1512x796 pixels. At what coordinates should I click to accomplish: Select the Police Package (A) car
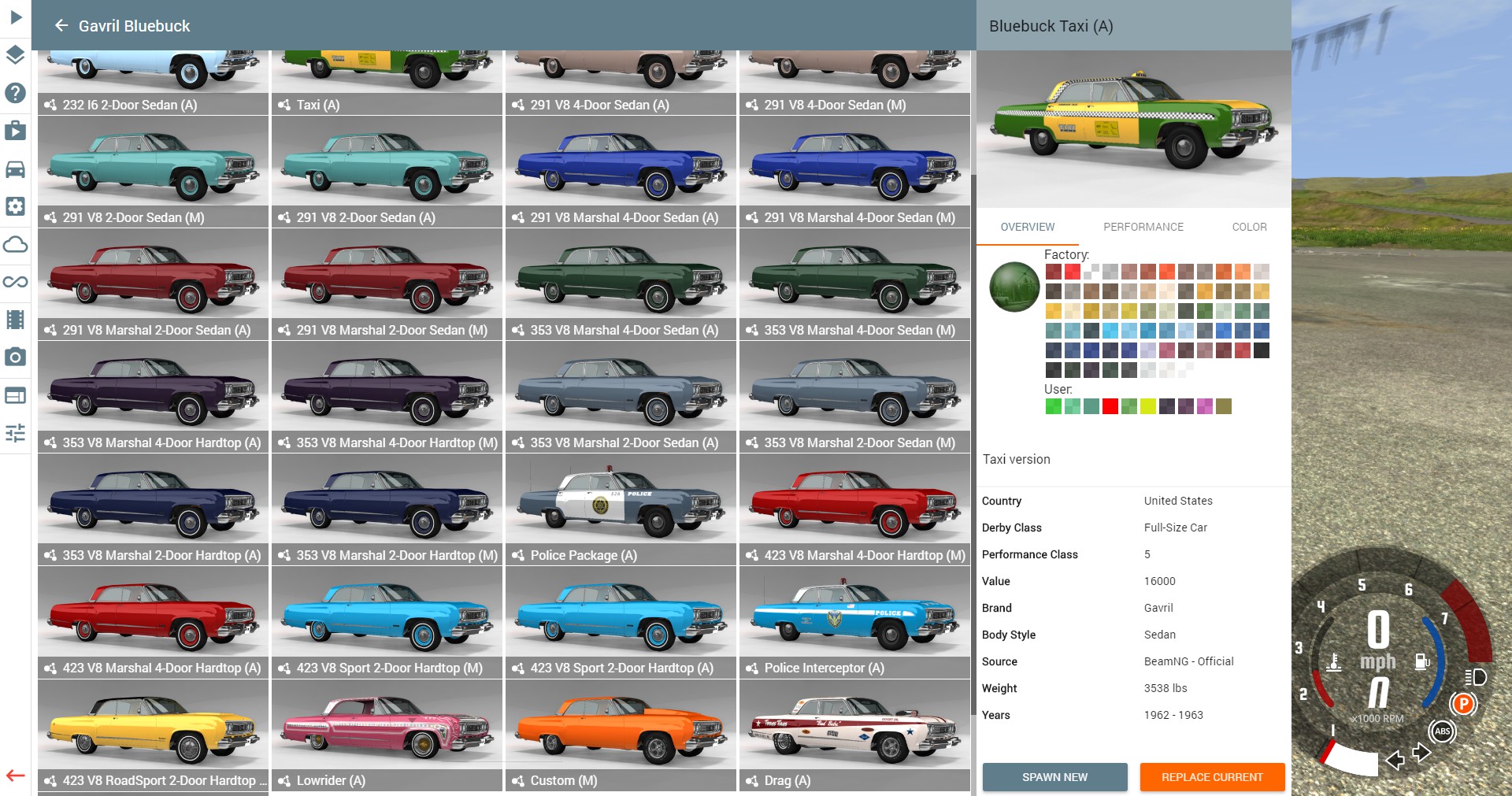tap(621, 509)
